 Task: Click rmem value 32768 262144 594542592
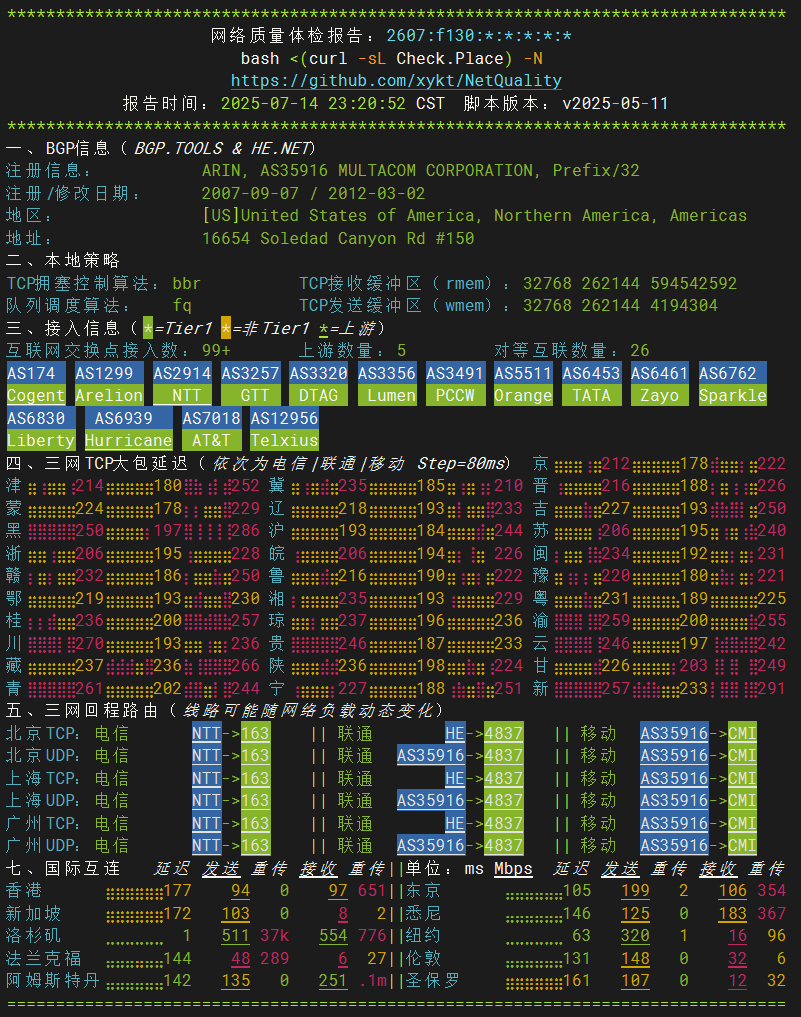click(630, 283)
